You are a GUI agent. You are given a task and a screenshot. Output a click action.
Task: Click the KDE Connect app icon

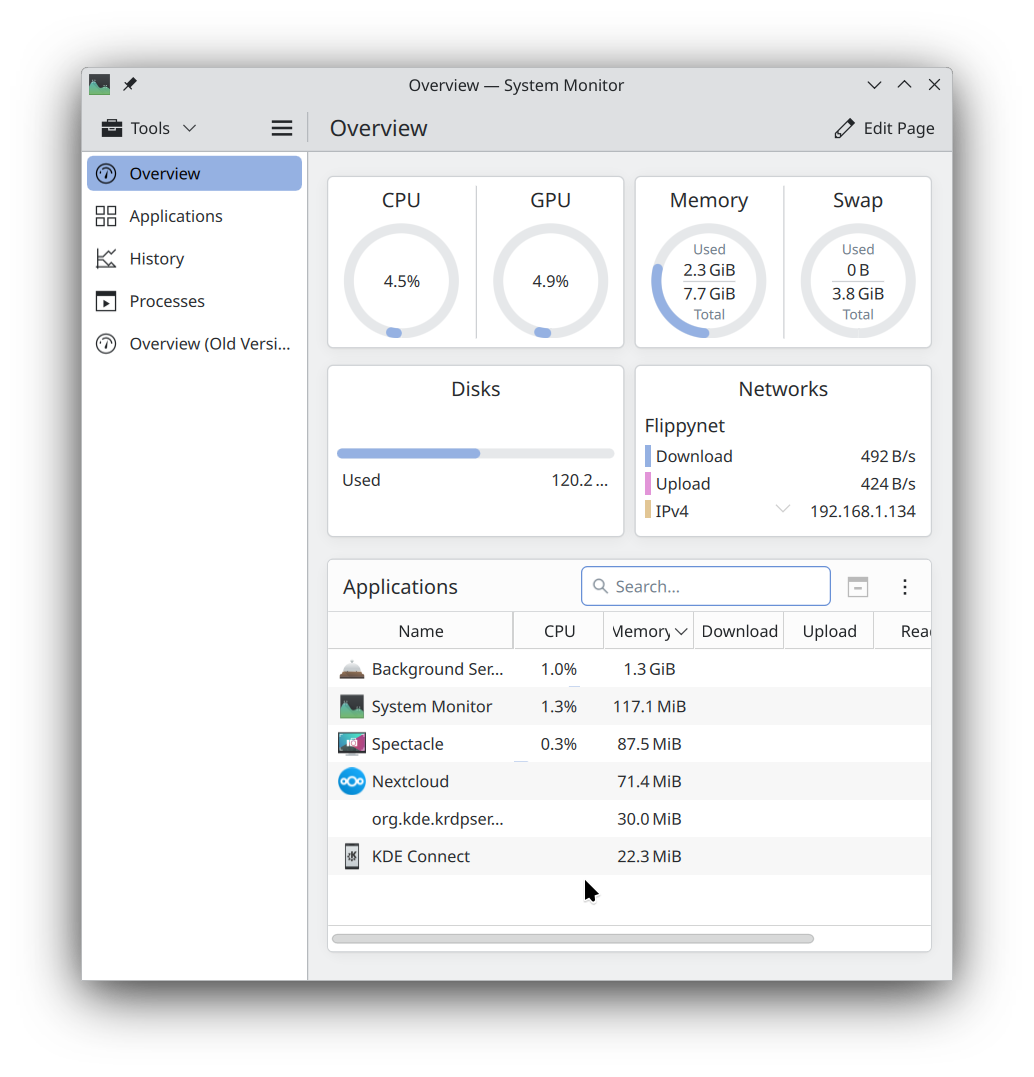(x=352, y=856)
